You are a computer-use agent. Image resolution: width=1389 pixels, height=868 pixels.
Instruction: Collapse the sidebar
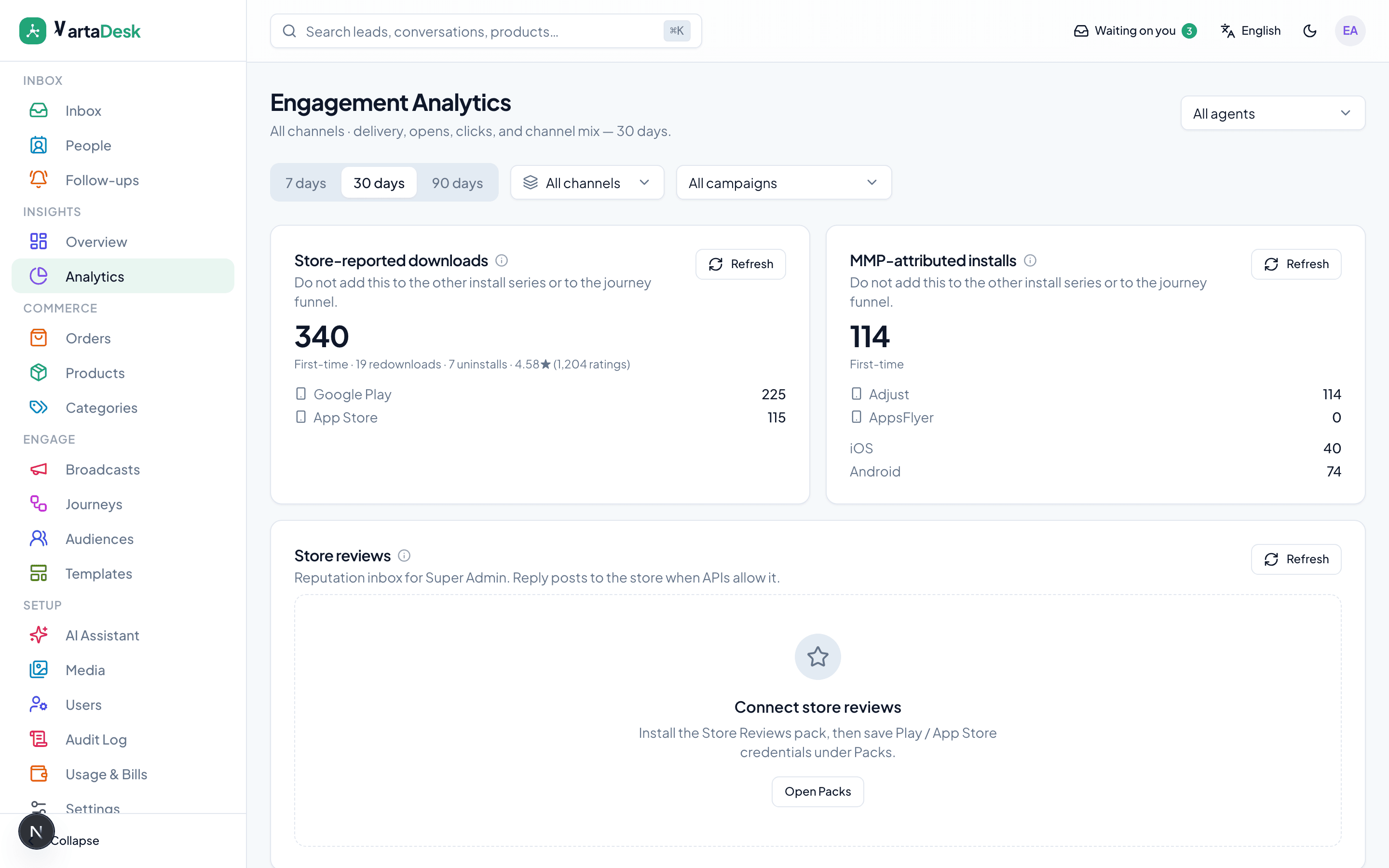pos(75,841)
